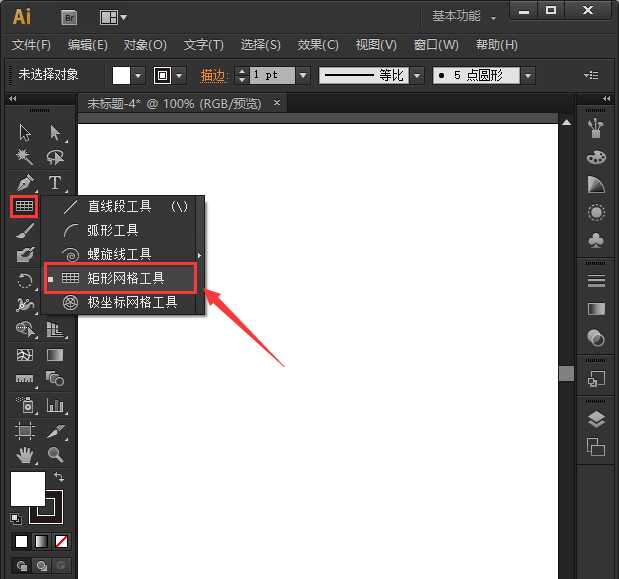Open the Layers panel icon
The height and width of the screenshot is (579, 619).
[x=596, y=420]
